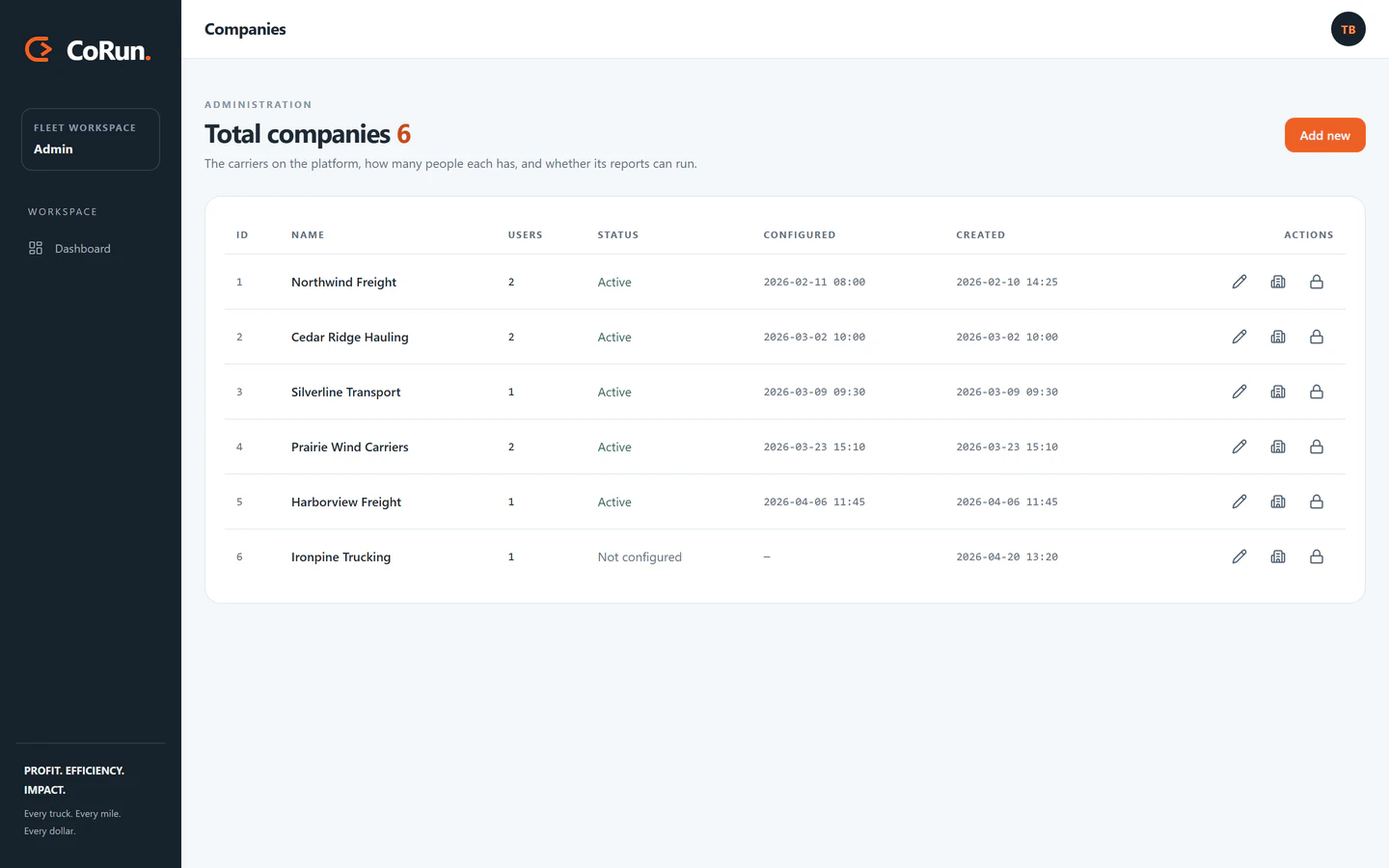This screenshot has width=1389, height=868.
Task: Click the Active status for Northwind Freight
Action: pyautogui.click(x=614, y=282)
